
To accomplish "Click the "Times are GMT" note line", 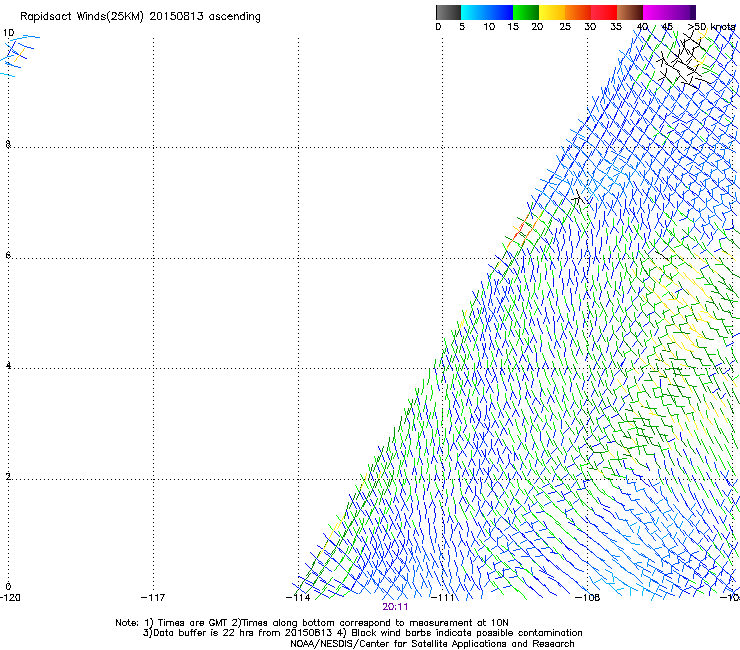I will click(x=311, y=623).
